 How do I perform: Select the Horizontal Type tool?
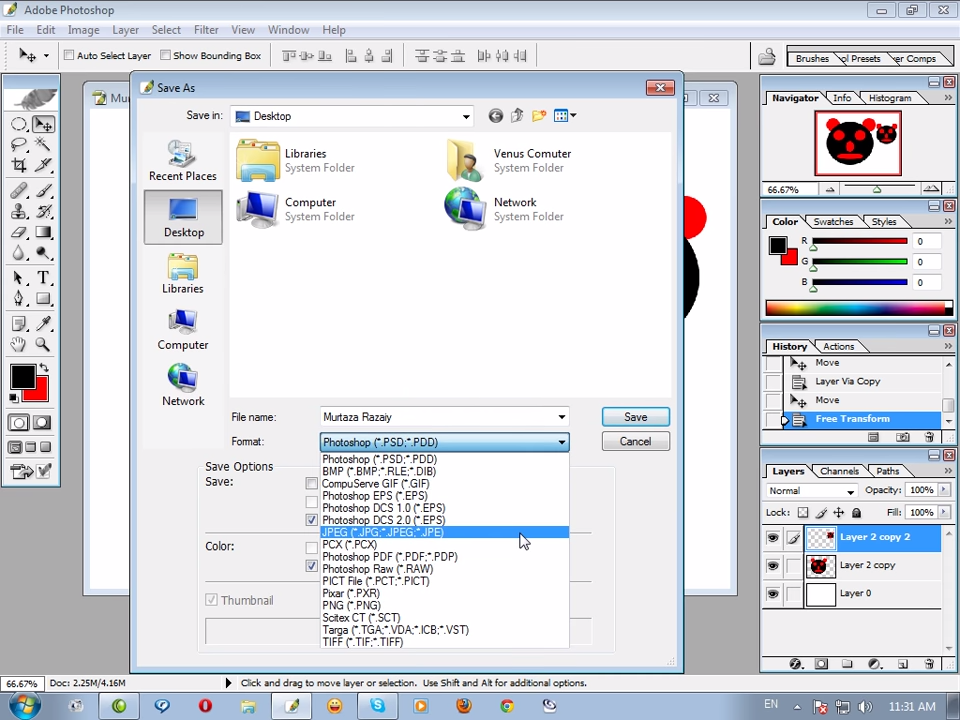pyautogui.click(x=43, y=278)
